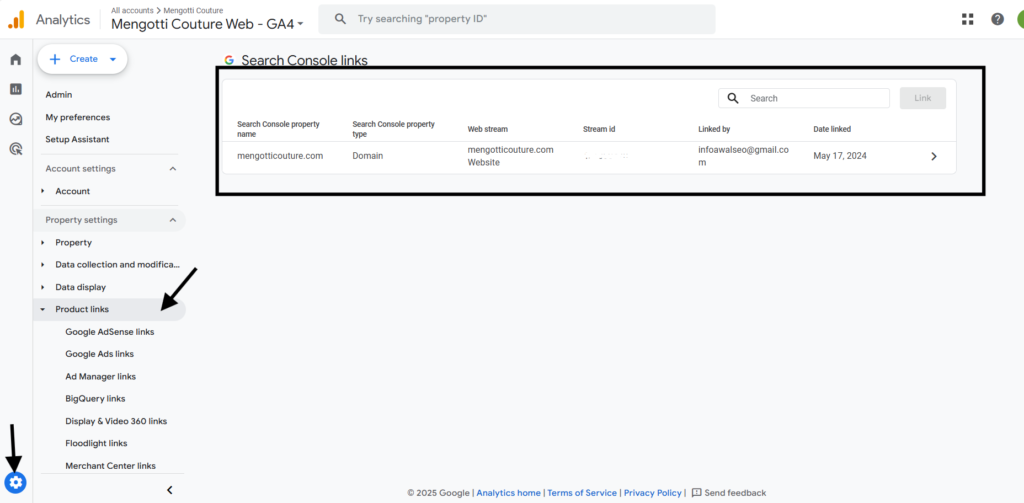Expand the Account tree item
Image resolution: width=1024 pixels, height=503 pixels.
[43, 191]
